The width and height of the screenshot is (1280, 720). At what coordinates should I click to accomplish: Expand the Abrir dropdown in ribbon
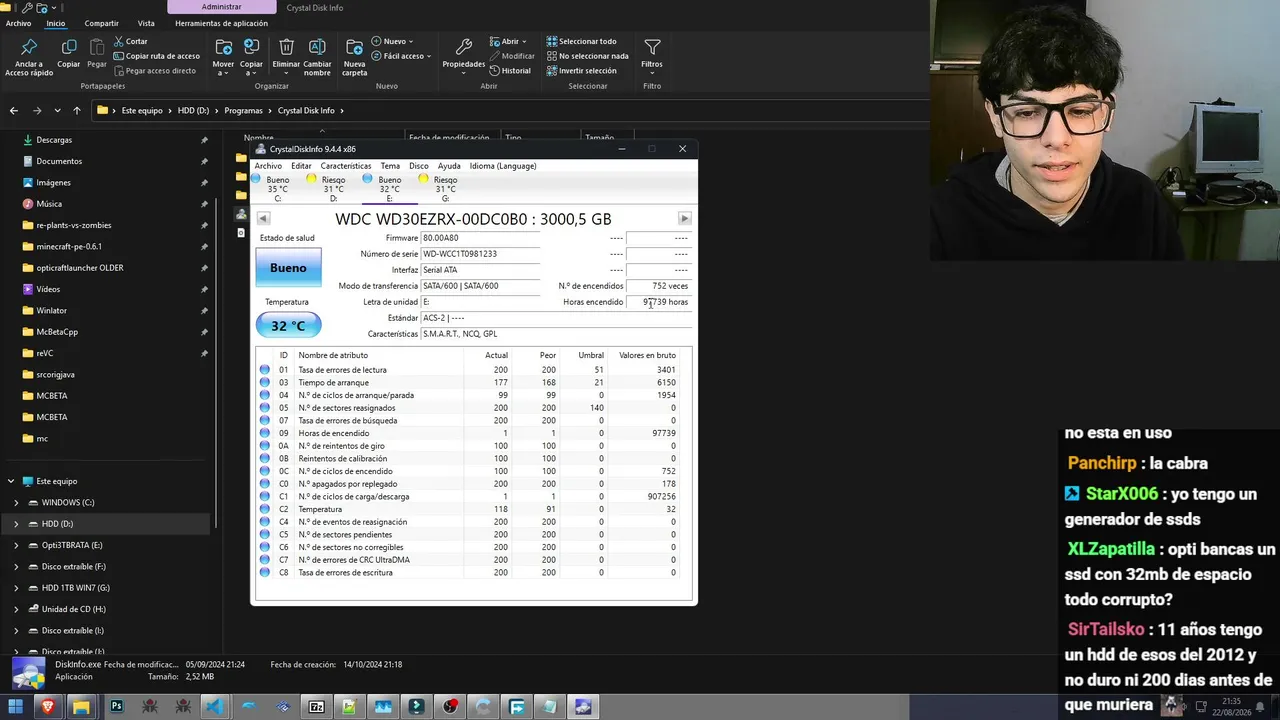click(x=510, y=42)
